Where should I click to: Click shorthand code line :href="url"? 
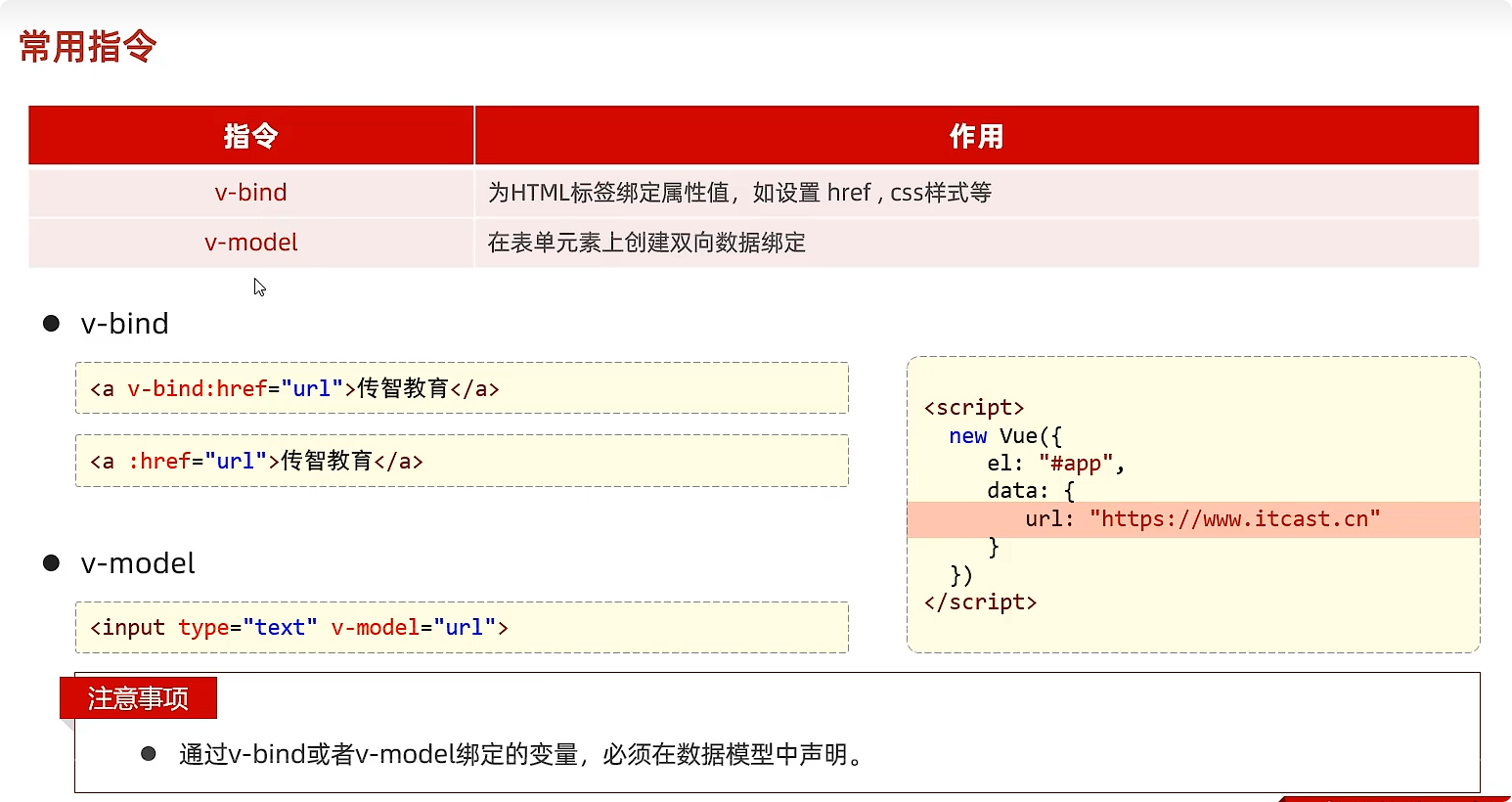point(462,461)
